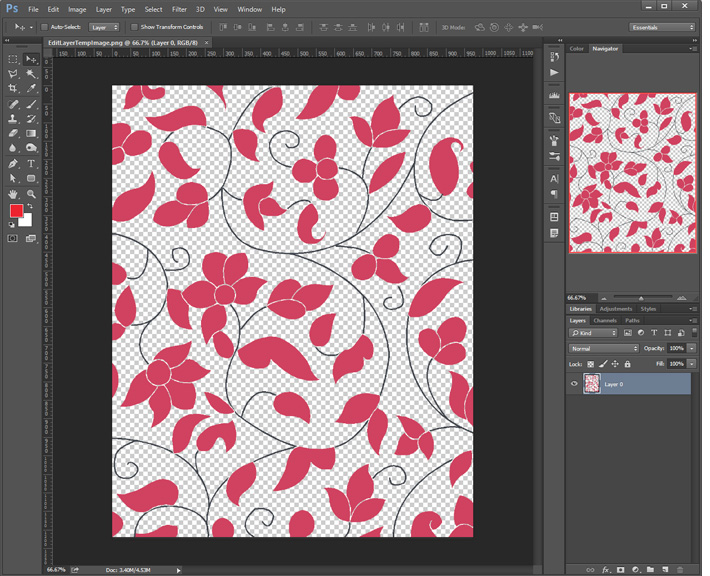The image size is (710, 576).
Task: Switch to the Channels tab
Action: pyautogui.click(x=605, y=320)
